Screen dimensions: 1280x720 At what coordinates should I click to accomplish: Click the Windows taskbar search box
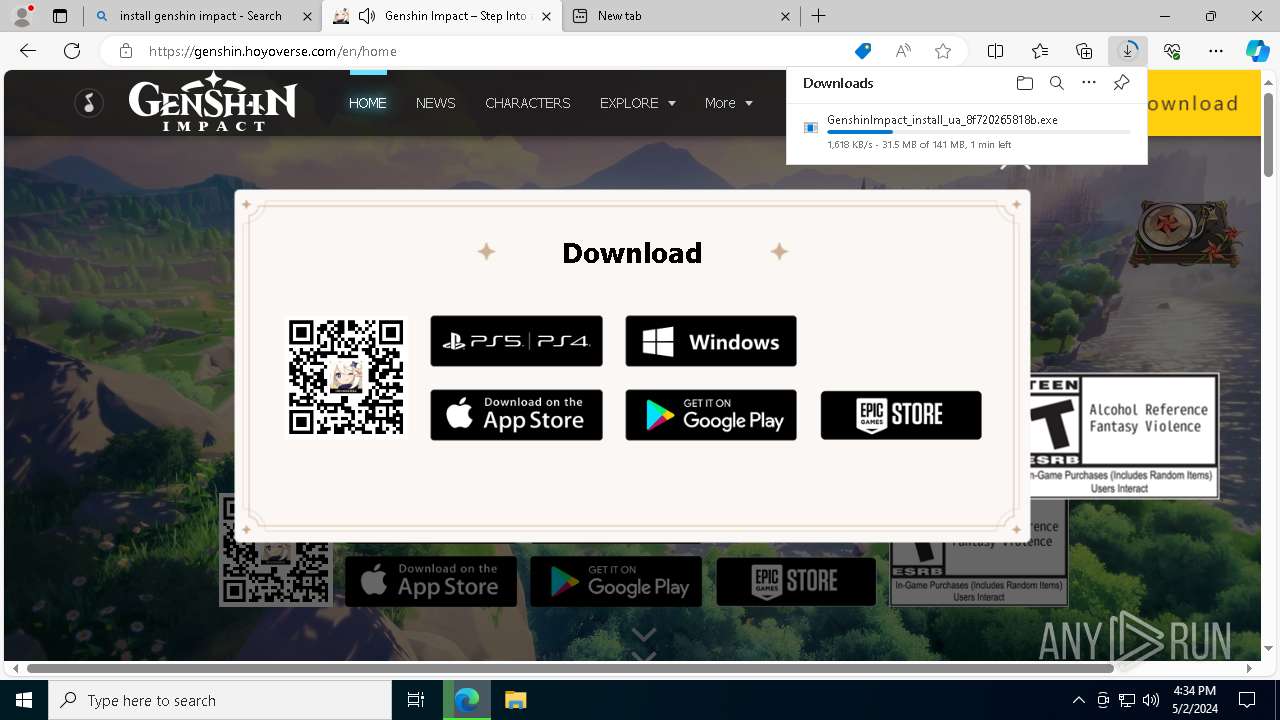tap(220, 700)
